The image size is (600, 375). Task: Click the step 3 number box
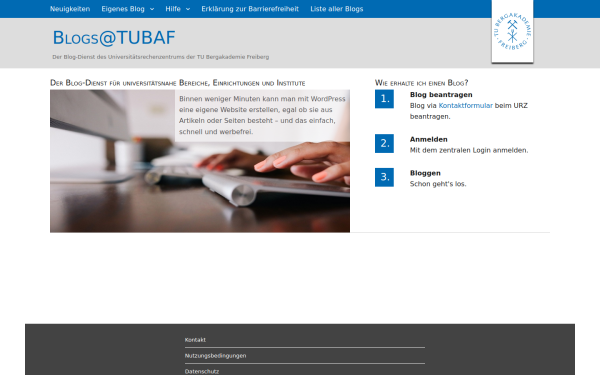384,177
